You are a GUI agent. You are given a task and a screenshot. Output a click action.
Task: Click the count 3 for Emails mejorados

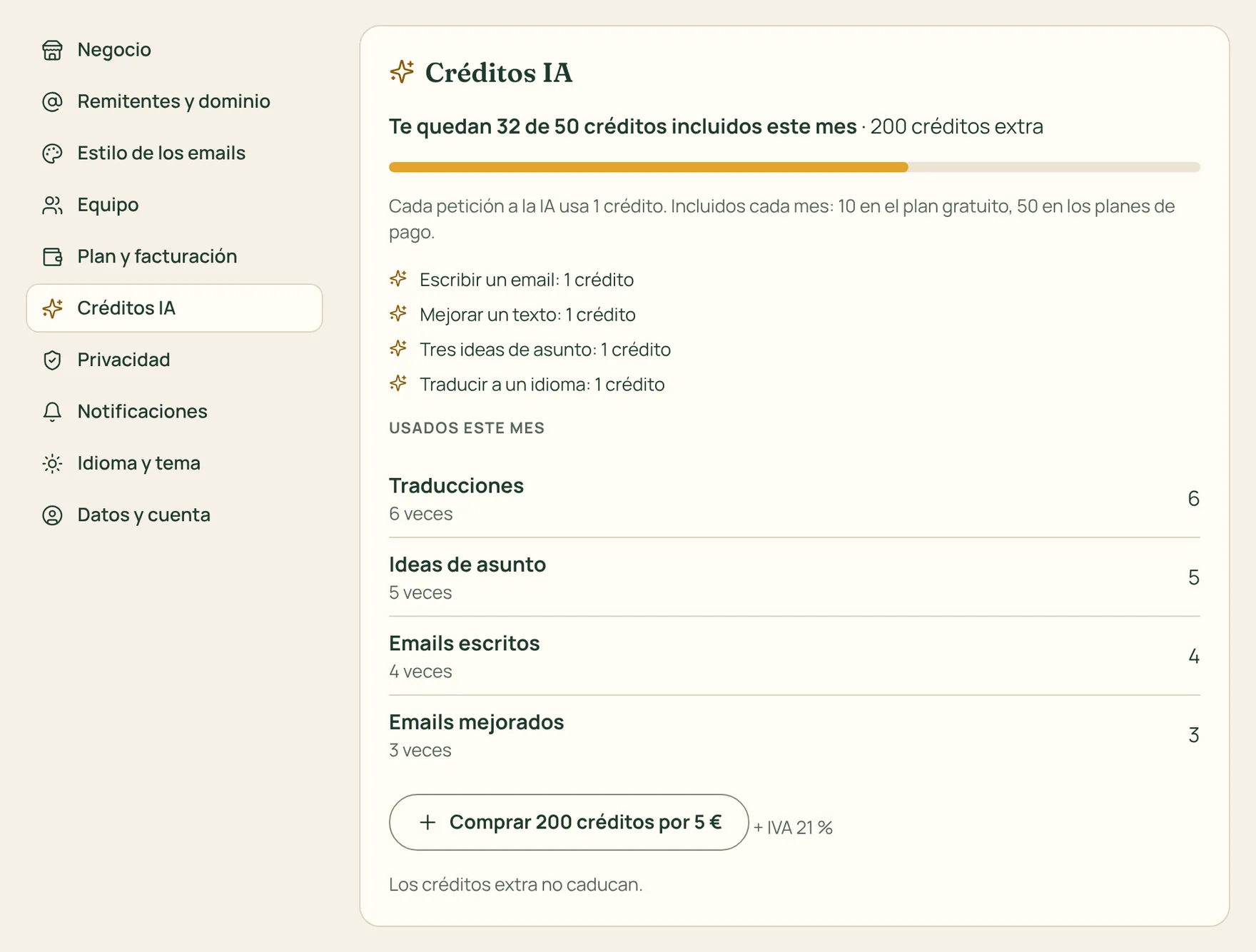(x=1193, y=735)
